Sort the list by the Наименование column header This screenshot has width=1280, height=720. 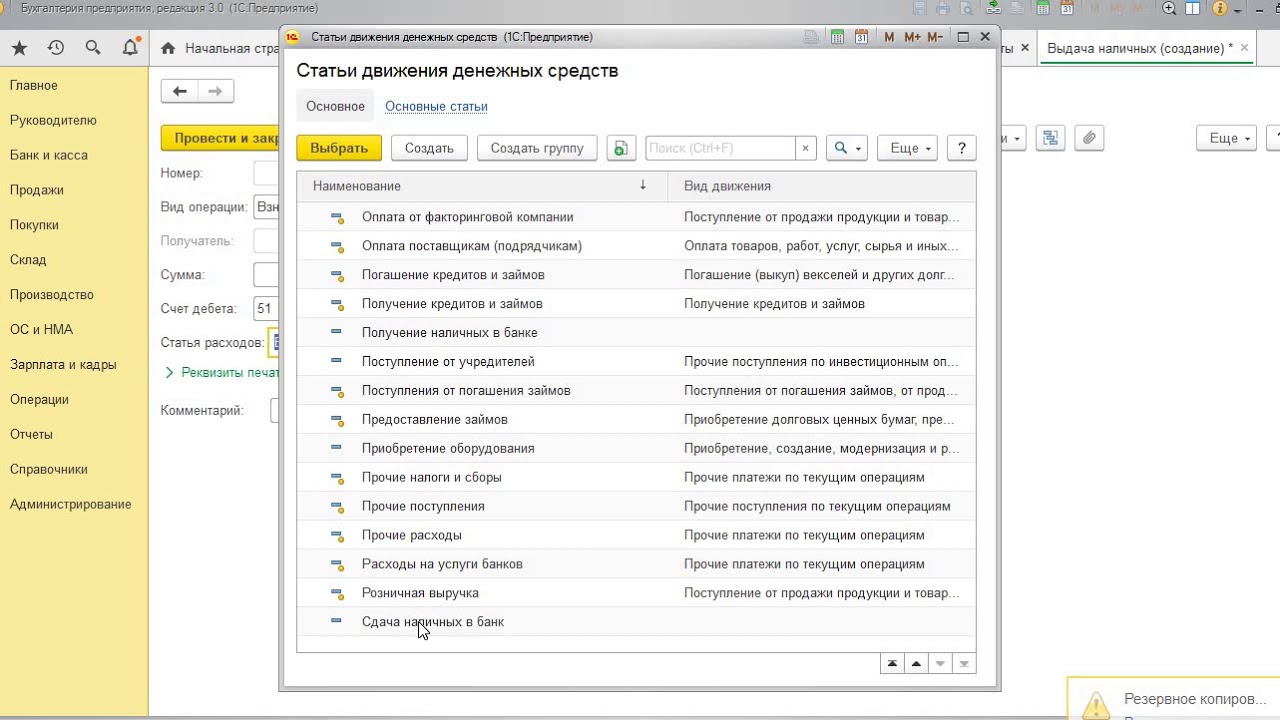(x=481, y=186)
